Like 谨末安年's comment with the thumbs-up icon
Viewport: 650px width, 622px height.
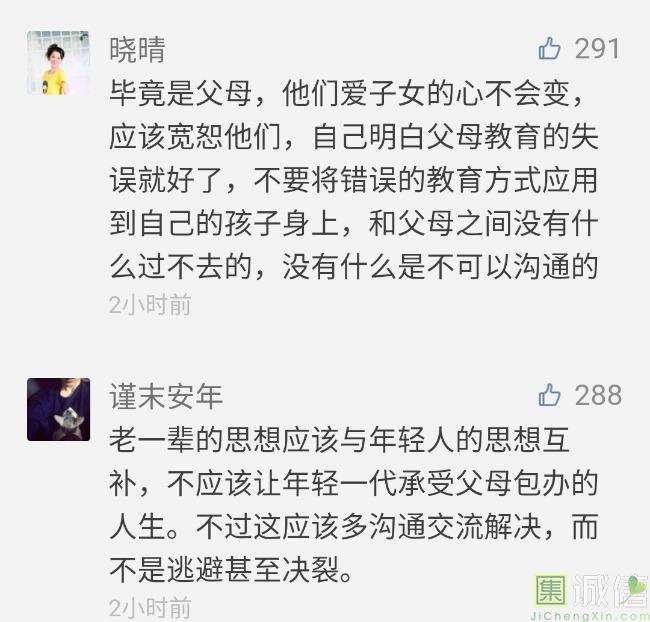point(550,394)
